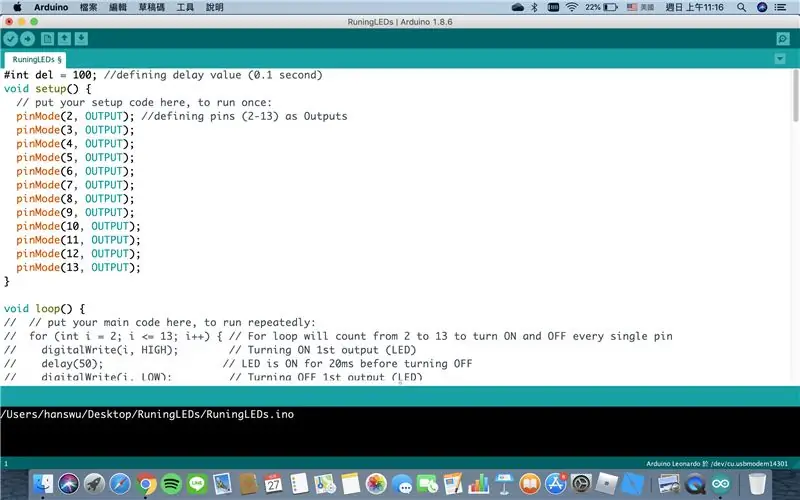Open Numbers chart icon in the Dock
Image resolution: width=800 pixels, height=500 pixels.
pyautogui.click(x=479, y=484)
